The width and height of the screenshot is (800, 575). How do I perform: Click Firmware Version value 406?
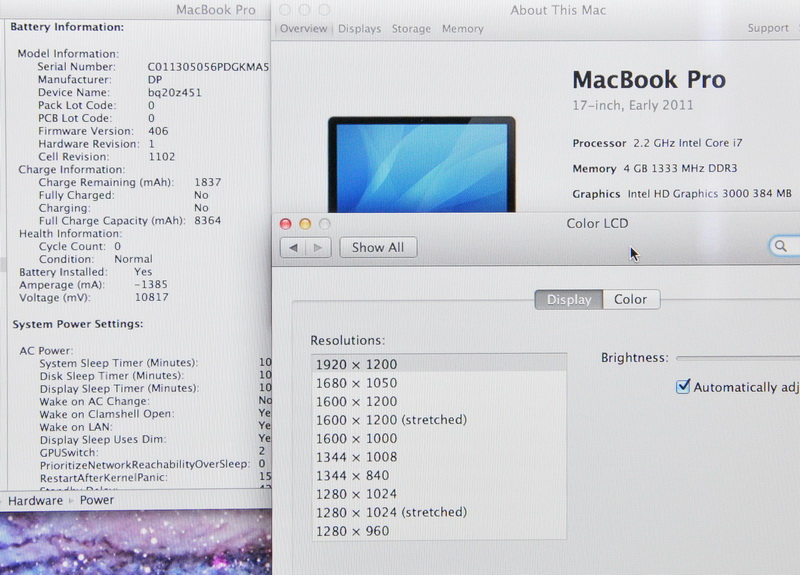pos(158,131)
